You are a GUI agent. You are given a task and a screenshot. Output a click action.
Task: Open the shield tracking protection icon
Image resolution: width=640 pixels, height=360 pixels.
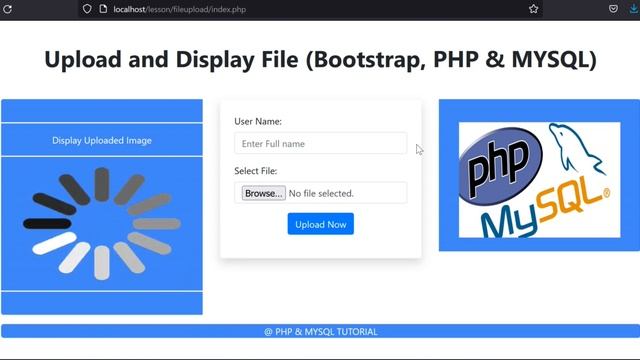[x=87, y=9]
